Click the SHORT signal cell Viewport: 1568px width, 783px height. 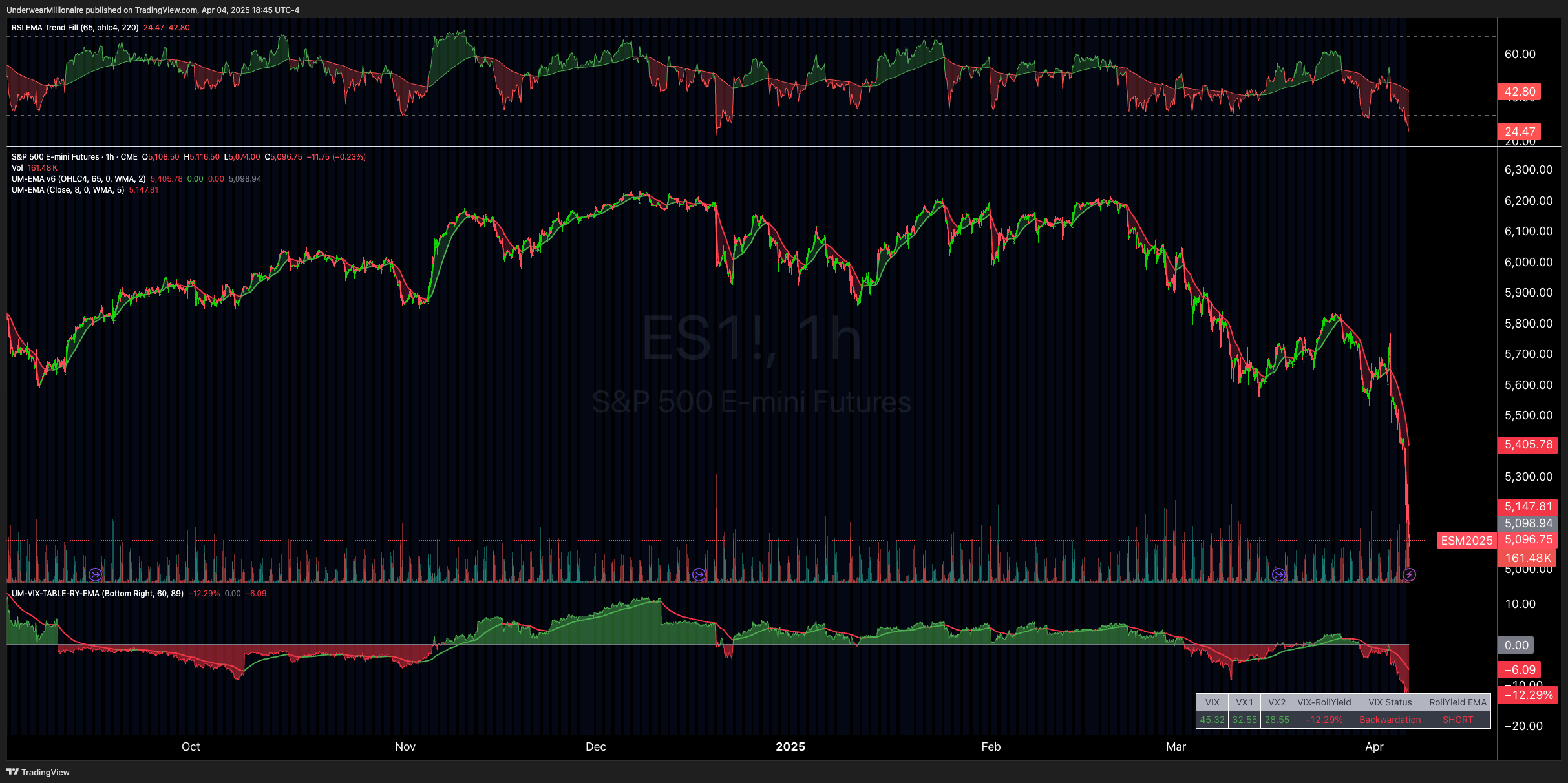tap(1458, 720)
